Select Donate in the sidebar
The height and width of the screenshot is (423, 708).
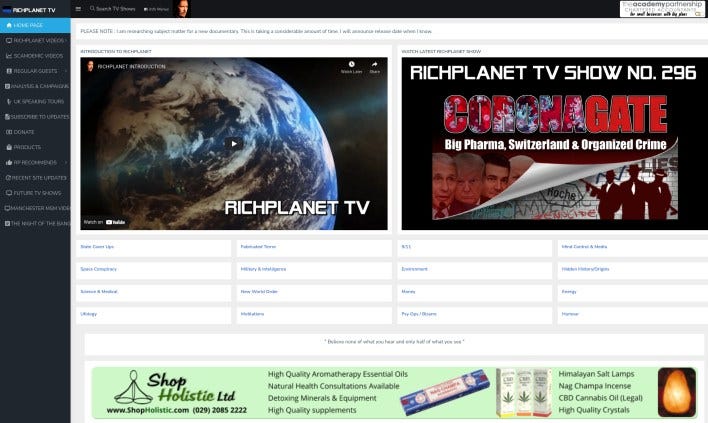(x=35, y=132)
